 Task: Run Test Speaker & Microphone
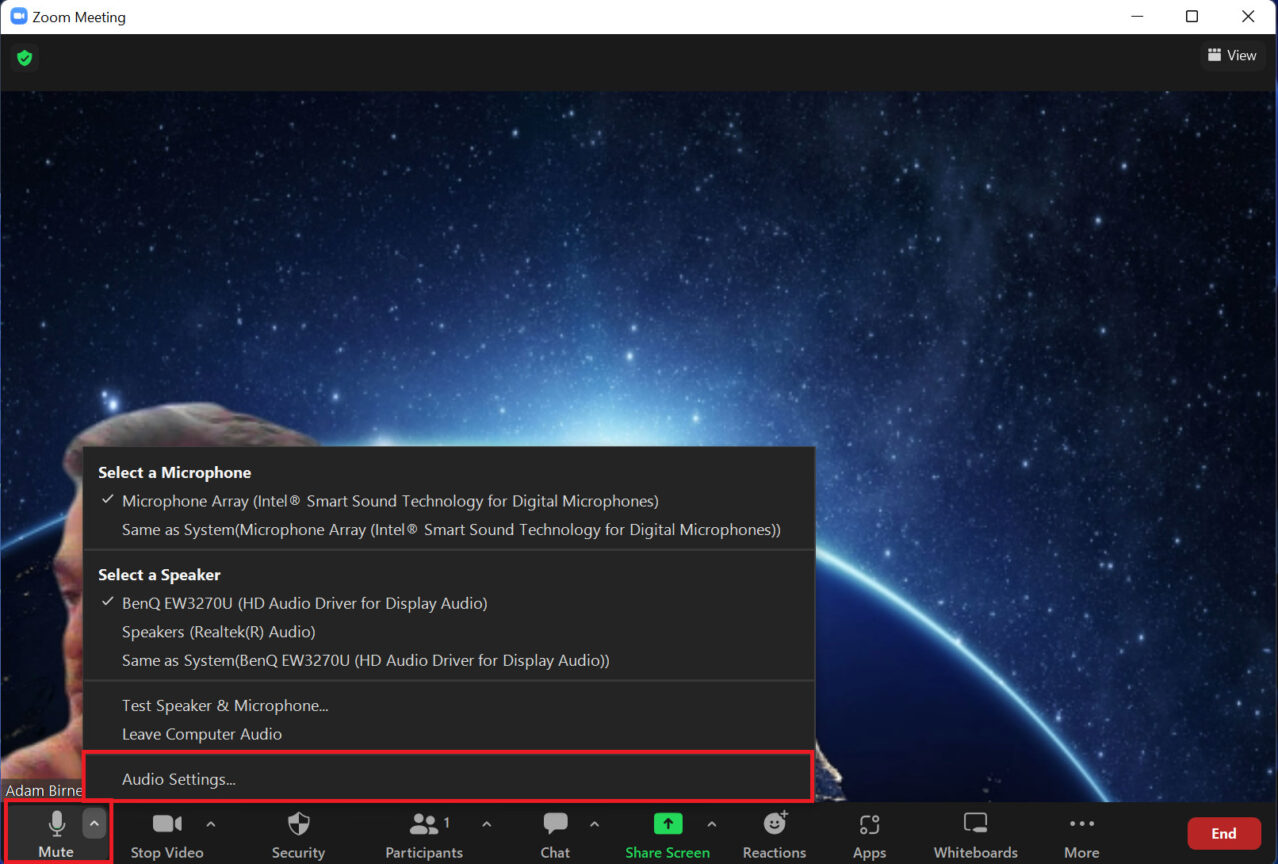(x=224, y=705)
